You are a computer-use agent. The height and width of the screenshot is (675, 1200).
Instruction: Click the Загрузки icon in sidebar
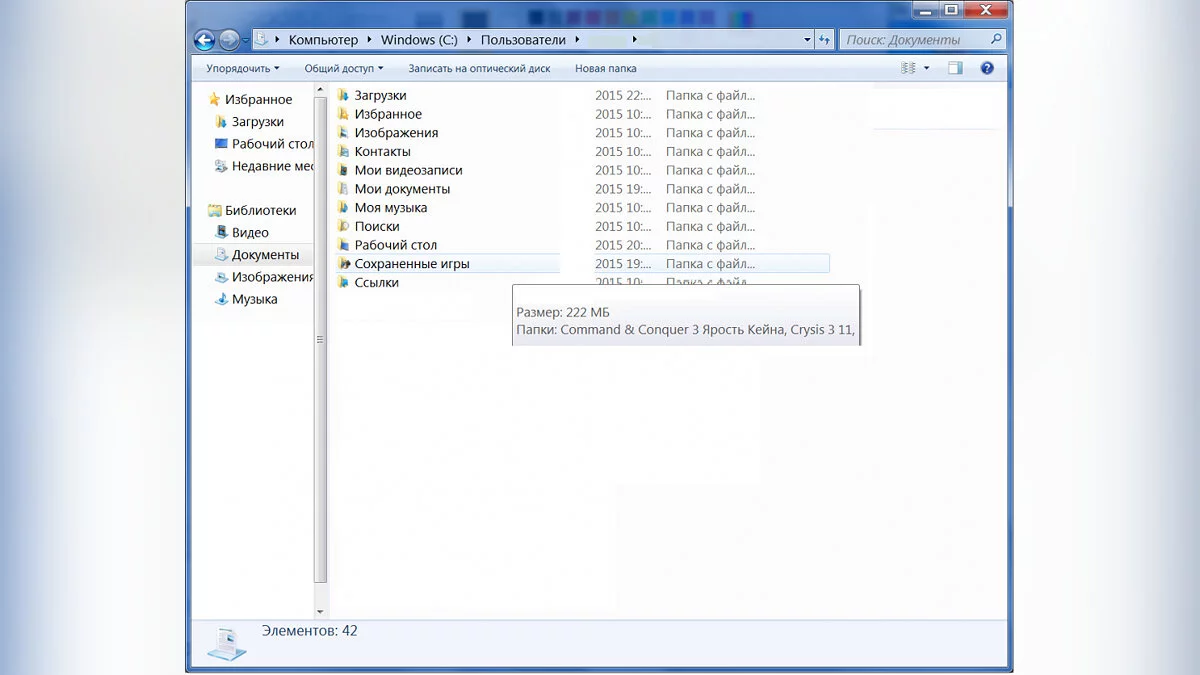point(221,122)
